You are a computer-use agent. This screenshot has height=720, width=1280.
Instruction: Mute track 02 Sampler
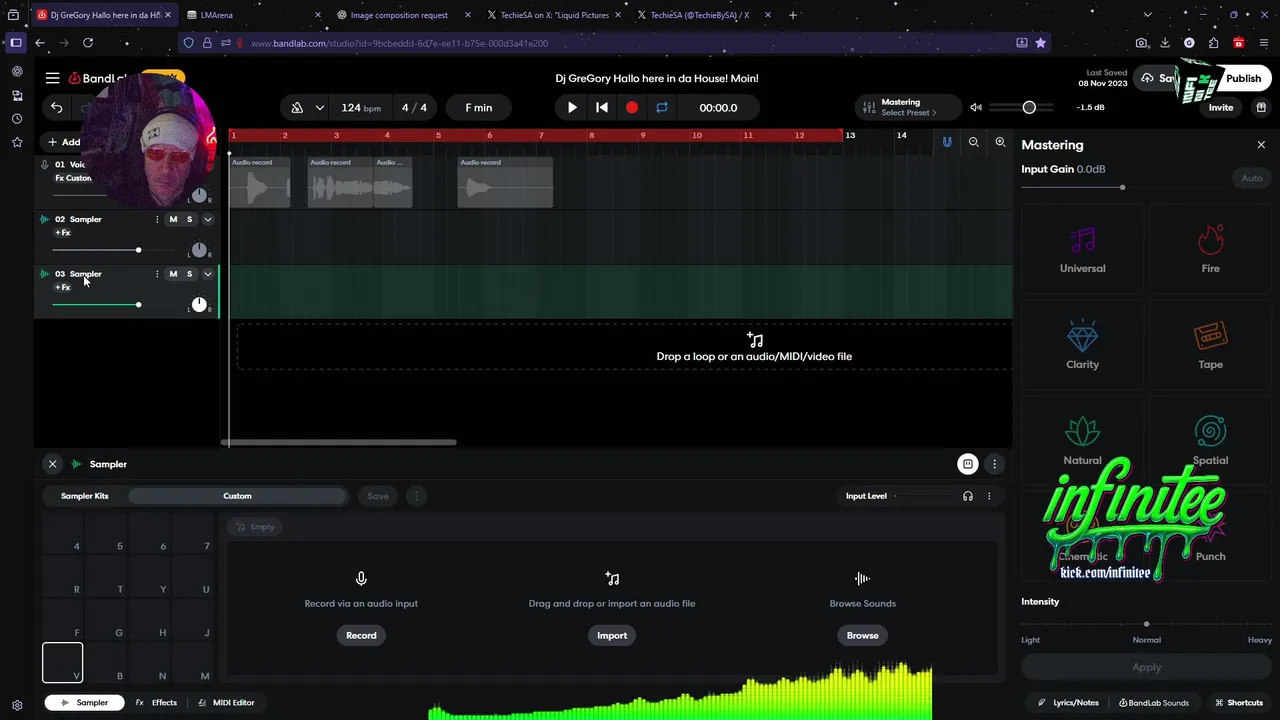(x=173, y=219)
